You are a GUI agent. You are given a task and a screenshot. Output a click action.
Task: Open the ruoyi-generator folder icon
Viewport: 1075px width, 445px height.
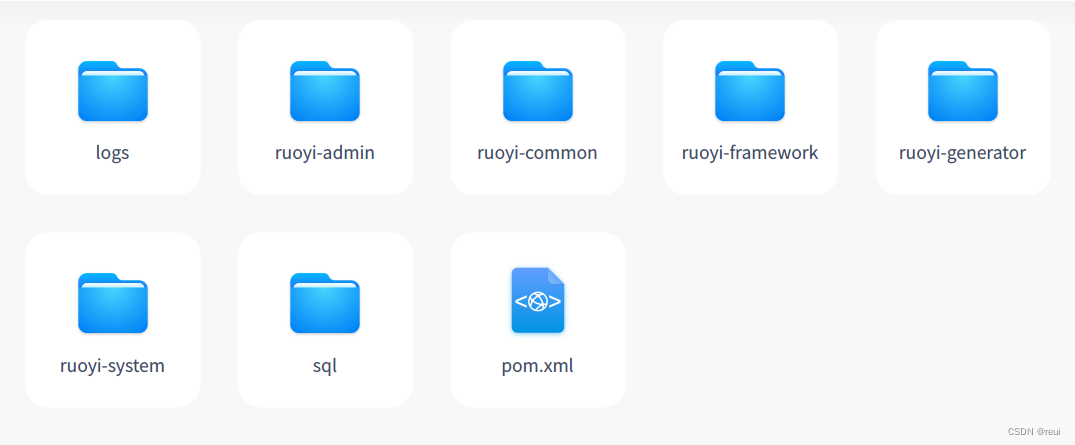(963, 91)
